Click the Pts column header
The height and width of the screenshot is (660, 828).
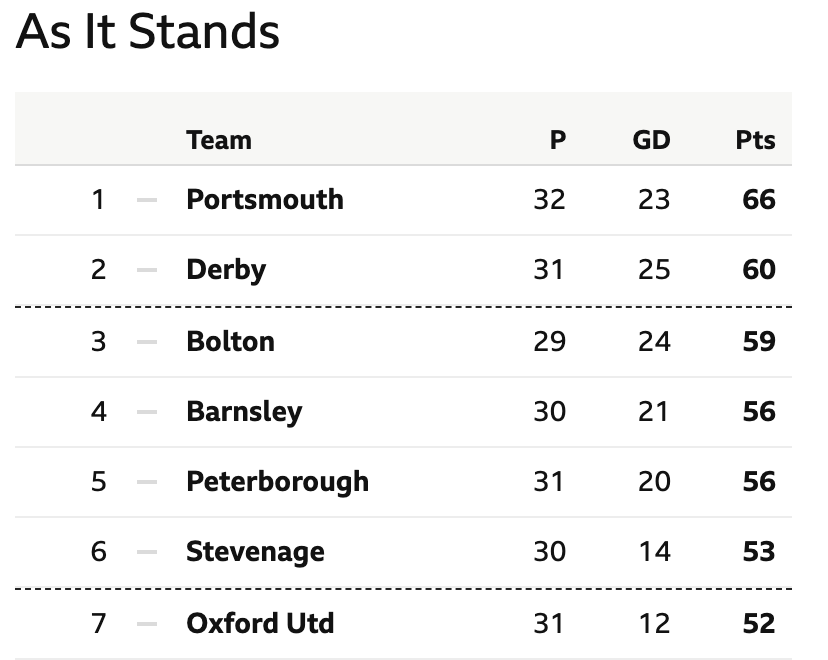pyautogui.click(x=756, y=140)
